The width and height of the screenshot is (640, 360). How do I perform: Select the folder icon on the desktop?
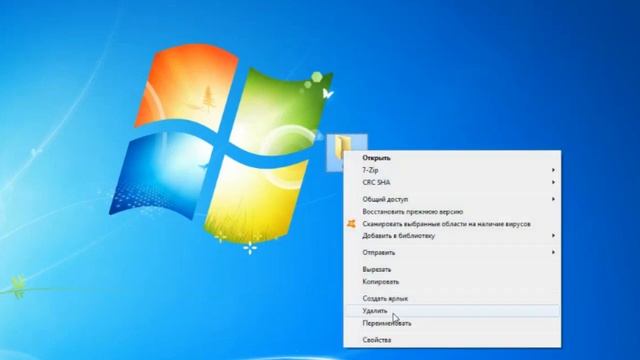click(x=342, y=148)
